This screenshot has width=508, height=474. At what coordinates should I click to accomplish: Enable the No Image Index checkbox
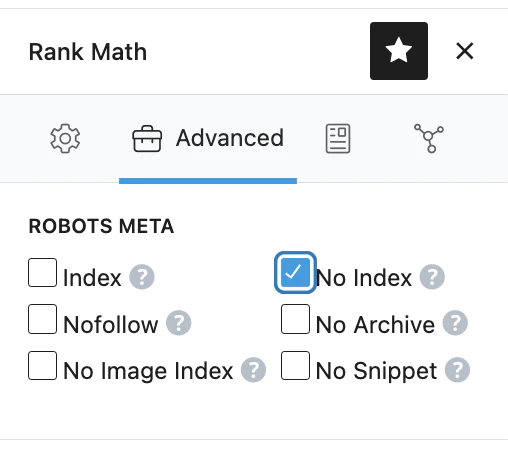[42, 365]
